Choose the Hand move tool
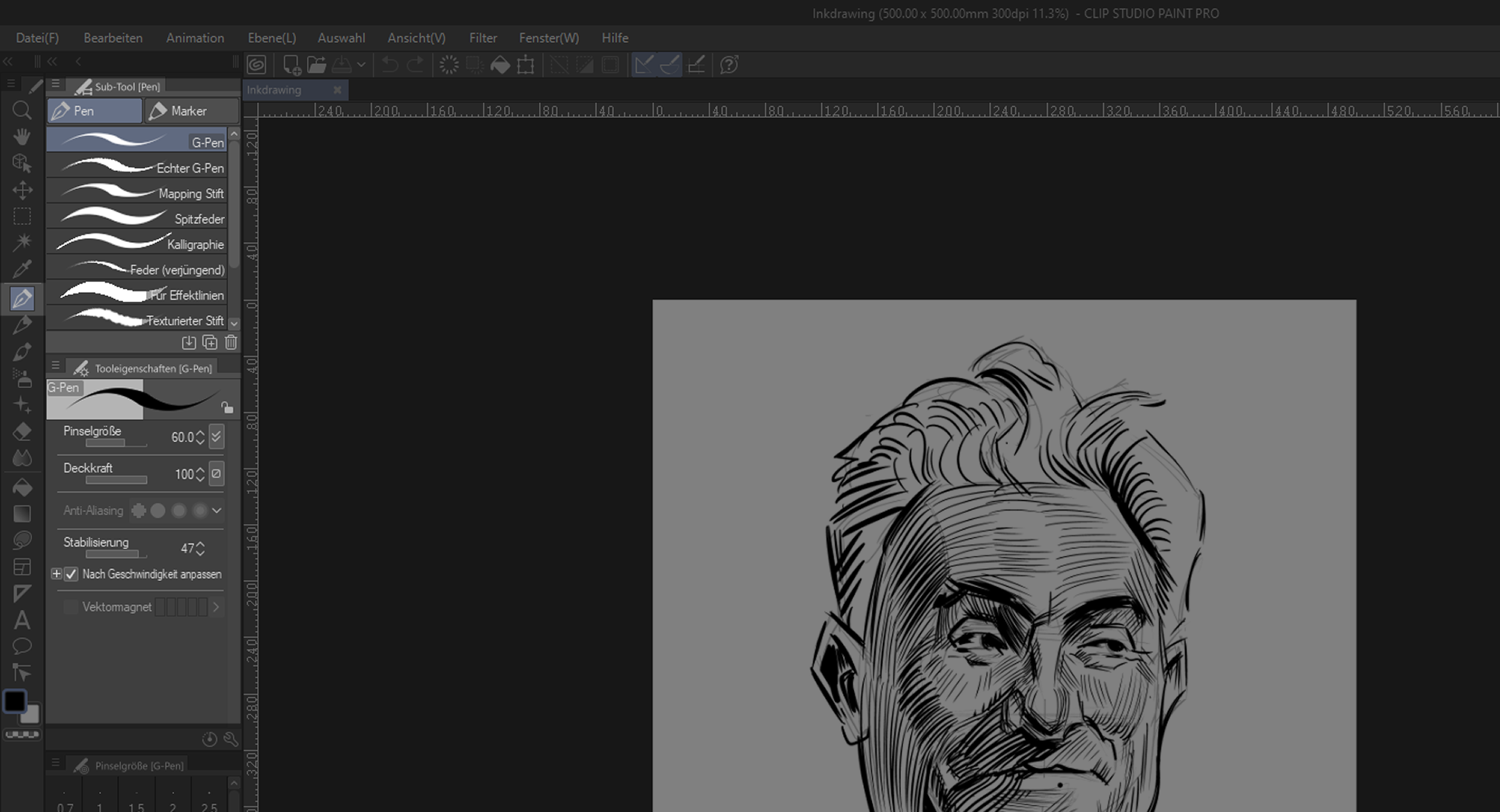The width and height of the screenshot is (1500, 812). [22, 137]
